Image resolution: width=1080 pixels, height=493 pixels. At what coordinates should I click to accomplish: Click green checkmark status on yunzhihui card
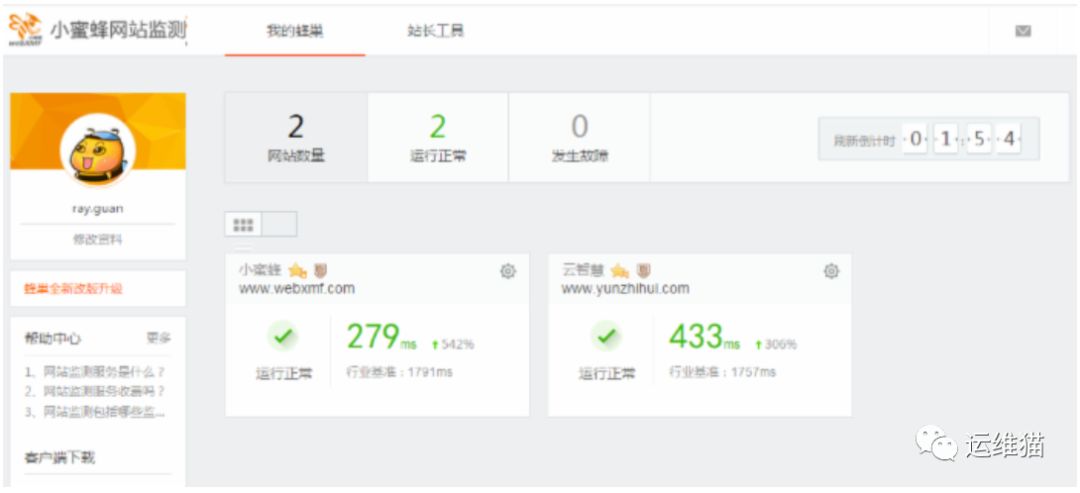(607, 337)
